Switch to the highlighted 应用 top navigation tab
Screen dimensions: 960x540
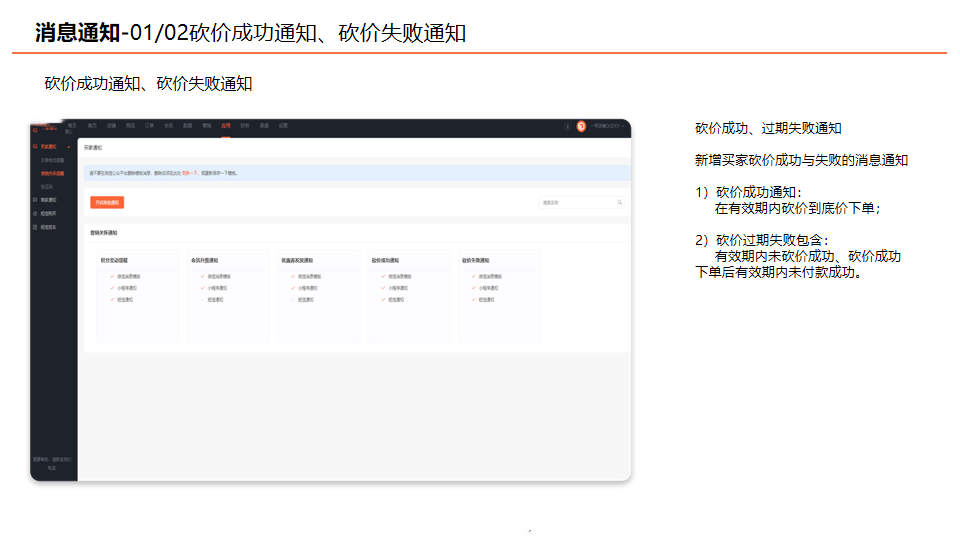pyautogui.click(x=226, y=126)
